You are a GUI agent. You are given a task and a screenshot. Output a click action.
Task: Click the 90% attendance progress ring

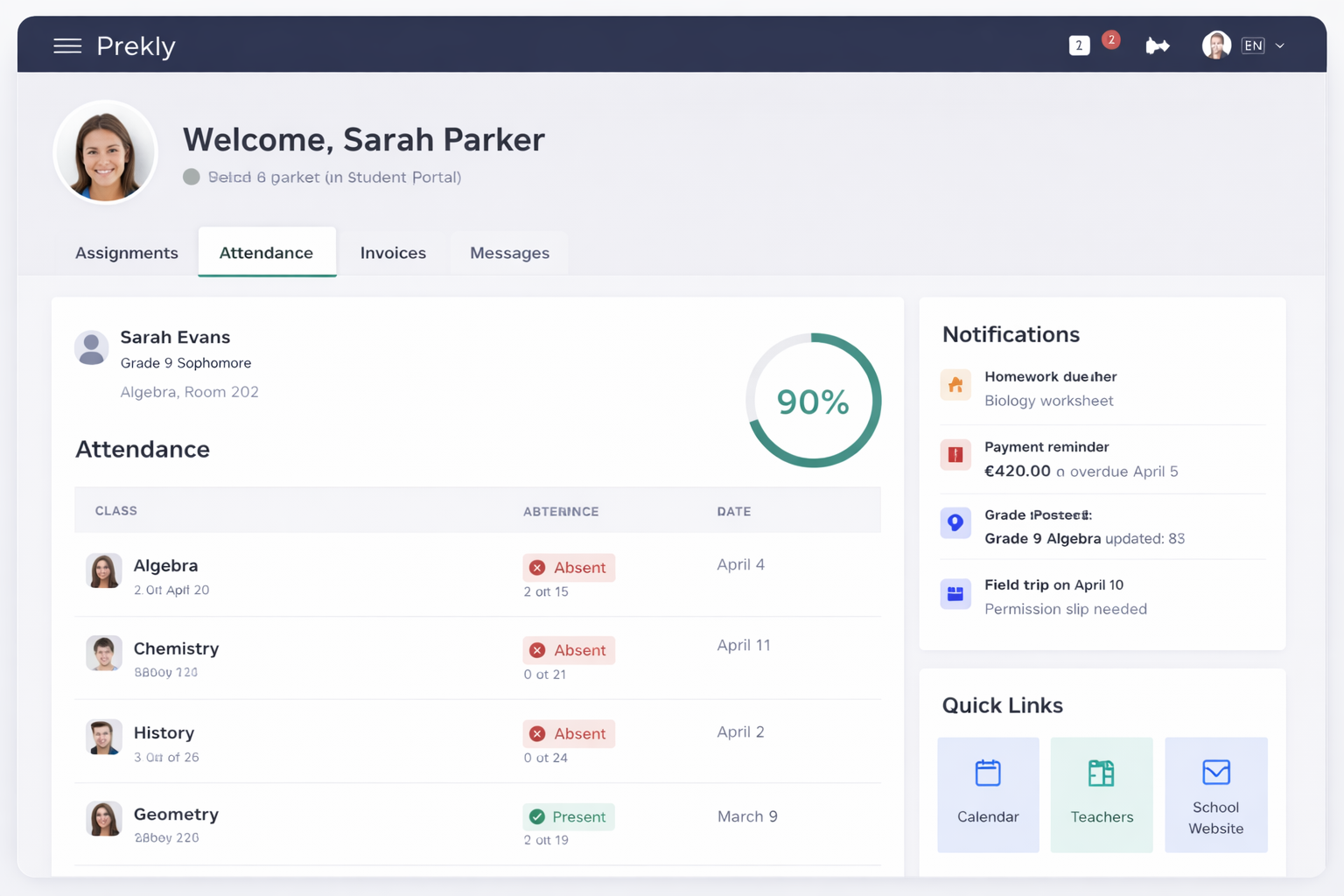[813, 400]
